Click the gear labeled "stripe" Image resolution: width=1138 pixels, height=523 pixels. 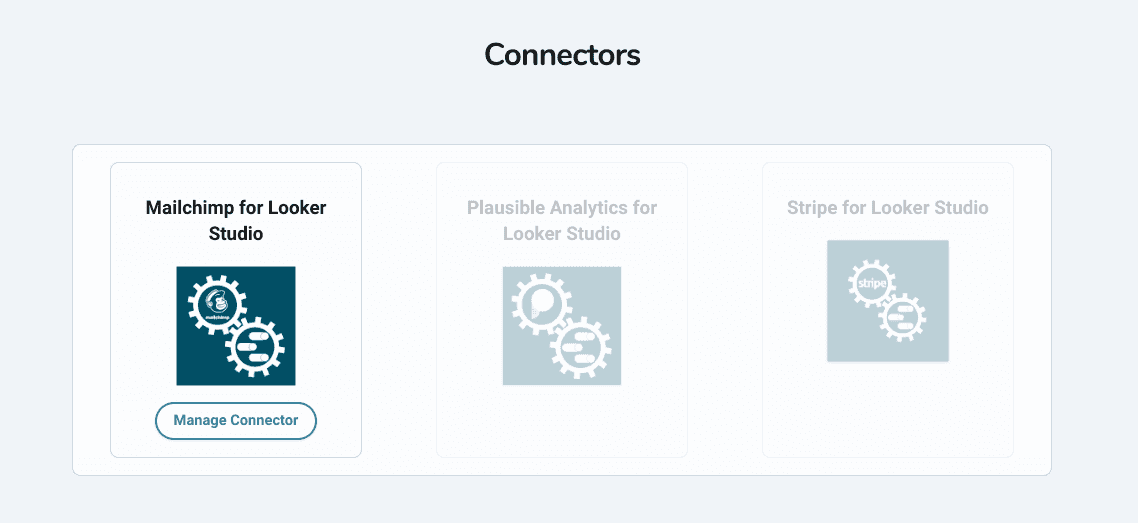(872, 283)
